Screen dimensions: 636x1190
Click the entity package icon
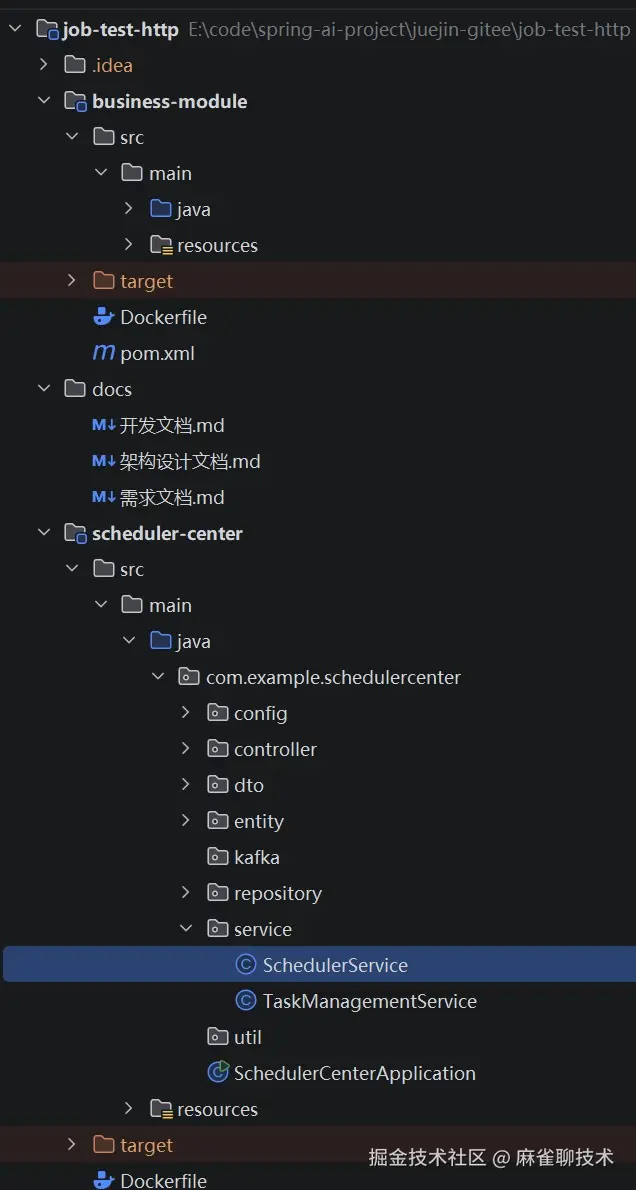217,820
